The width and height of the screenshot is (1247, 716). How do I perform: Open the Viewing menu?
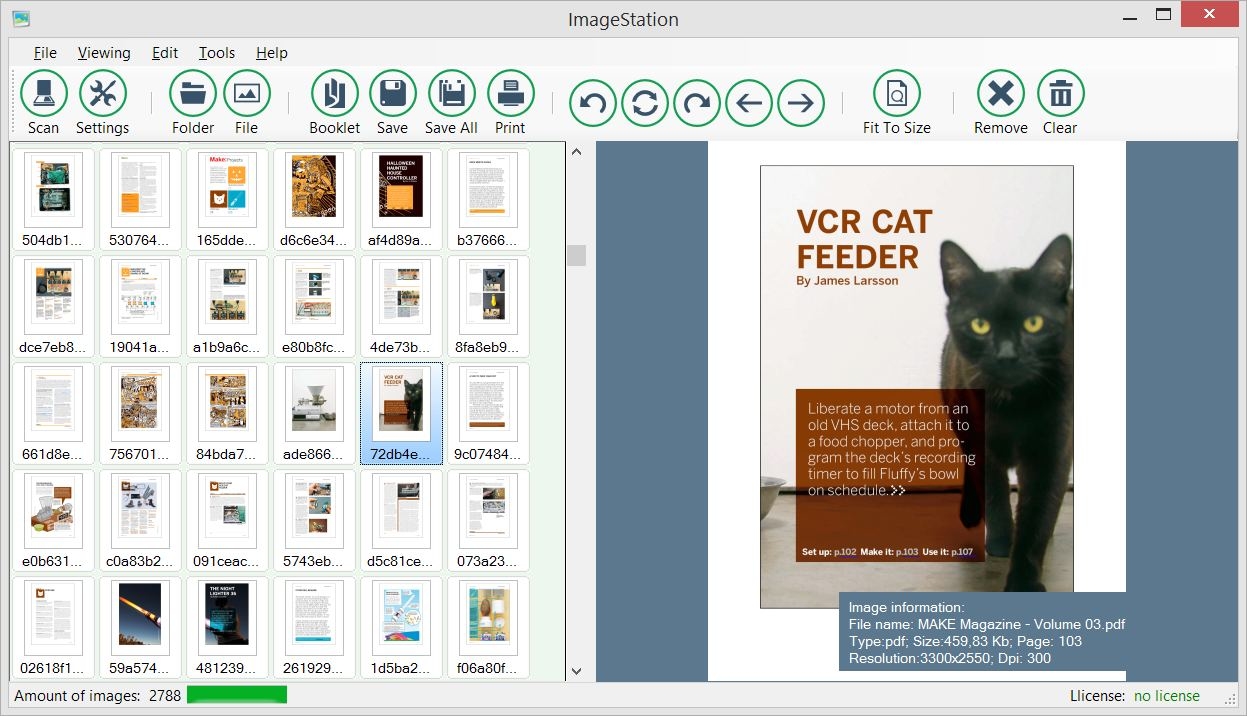(x=104, y=53)
